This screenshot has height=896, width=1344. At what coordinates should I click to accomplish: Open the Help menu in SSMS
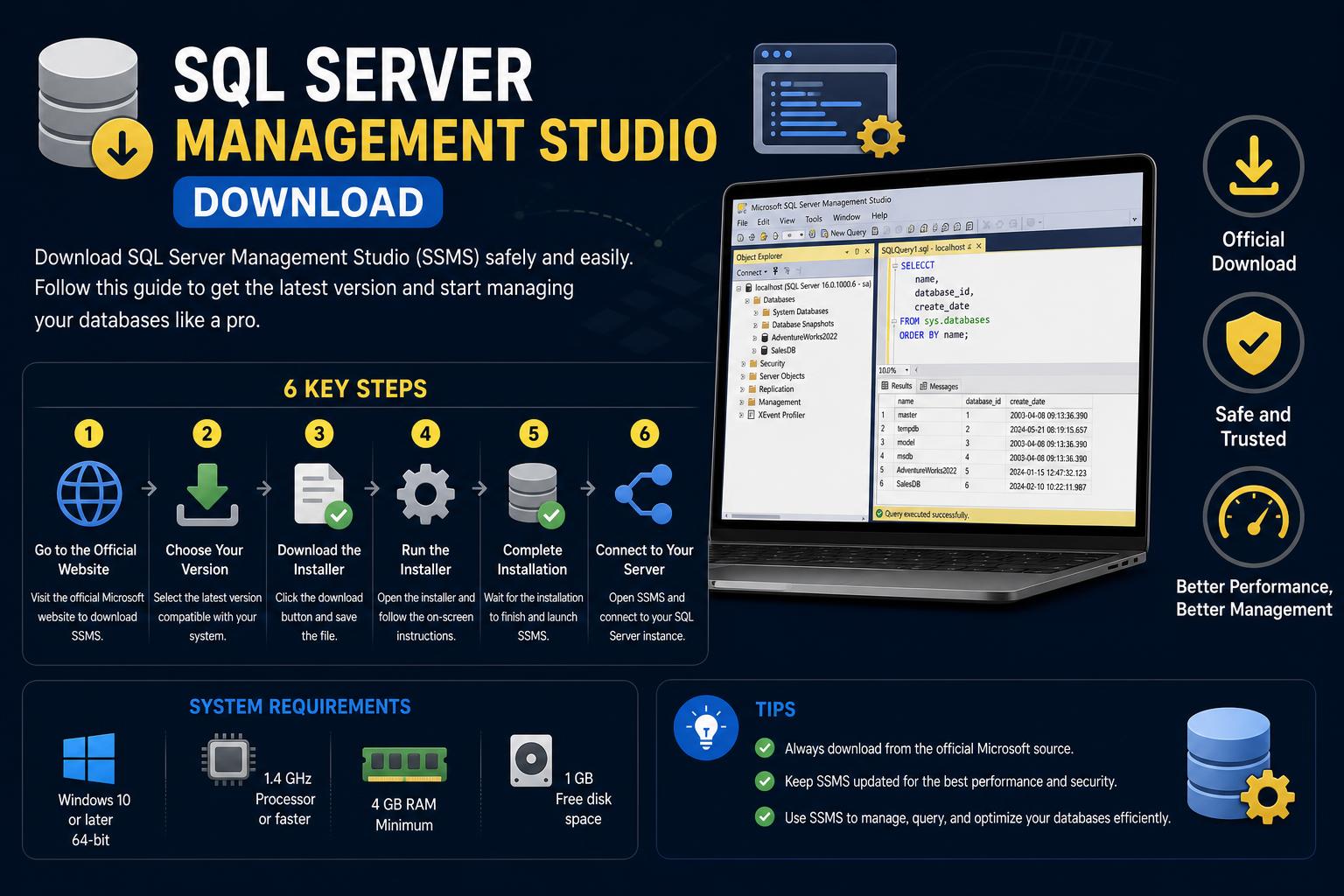(x=879, y=215)
